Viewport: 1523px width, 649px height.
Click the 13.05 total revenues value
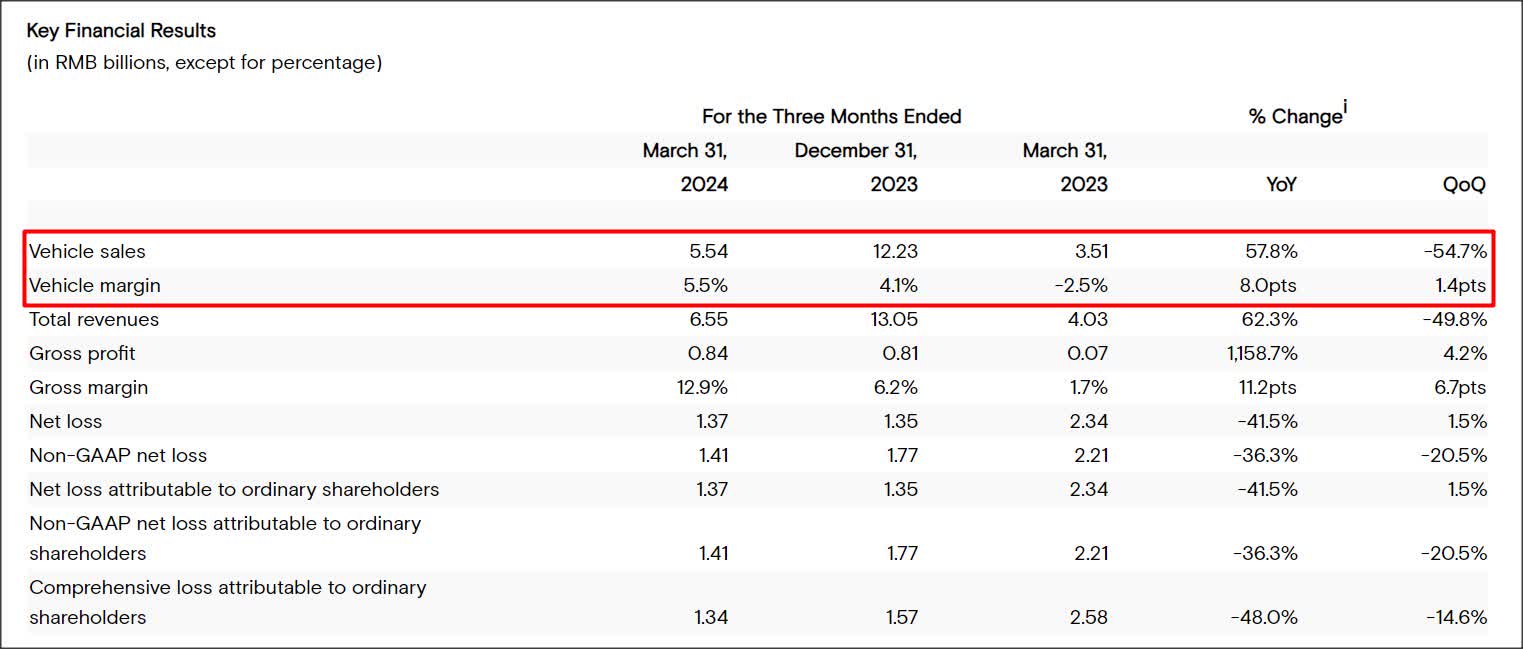tap(894, 319)
